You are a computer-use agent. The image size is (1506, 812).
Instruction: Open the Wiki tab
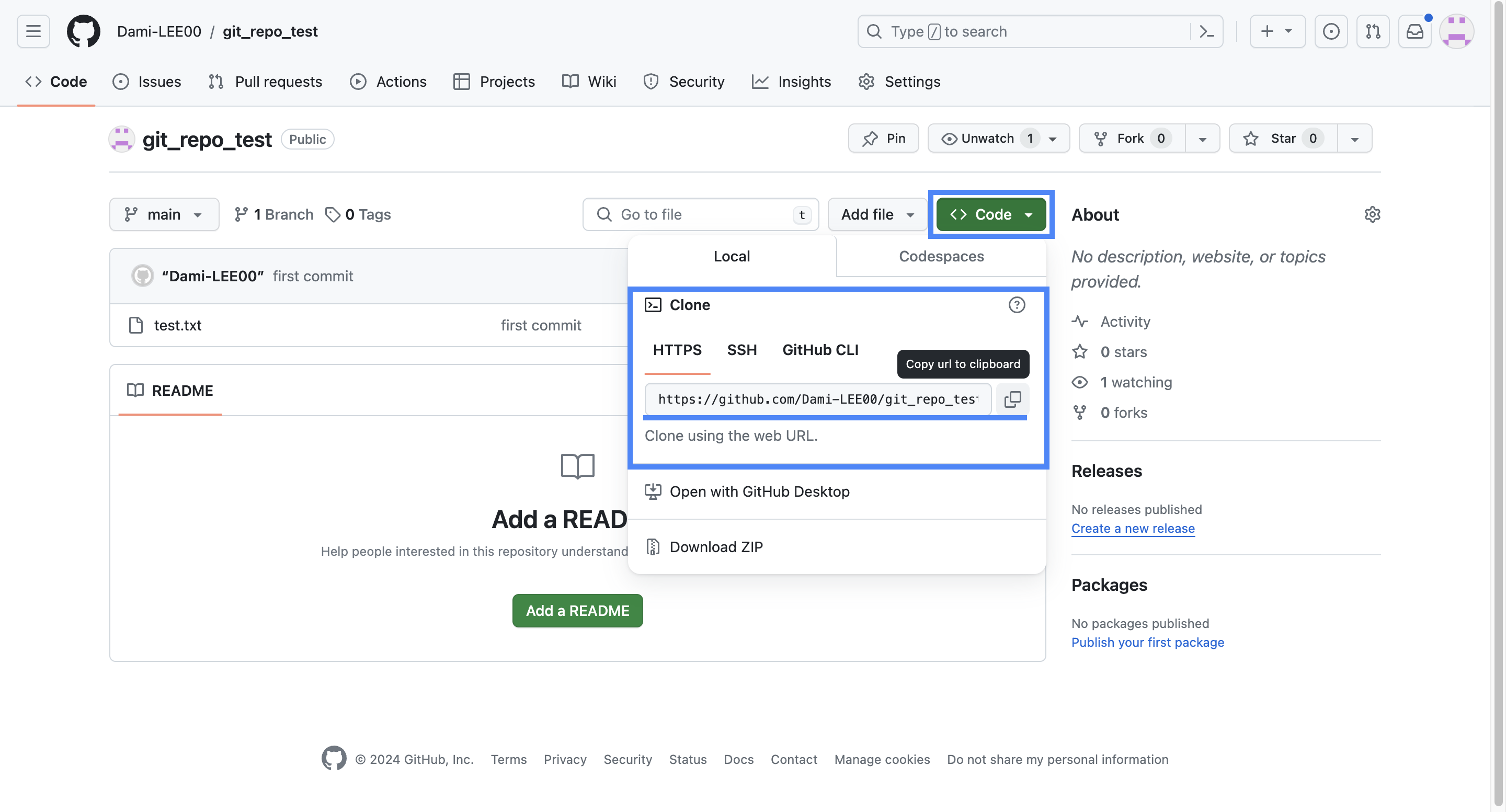589,81
